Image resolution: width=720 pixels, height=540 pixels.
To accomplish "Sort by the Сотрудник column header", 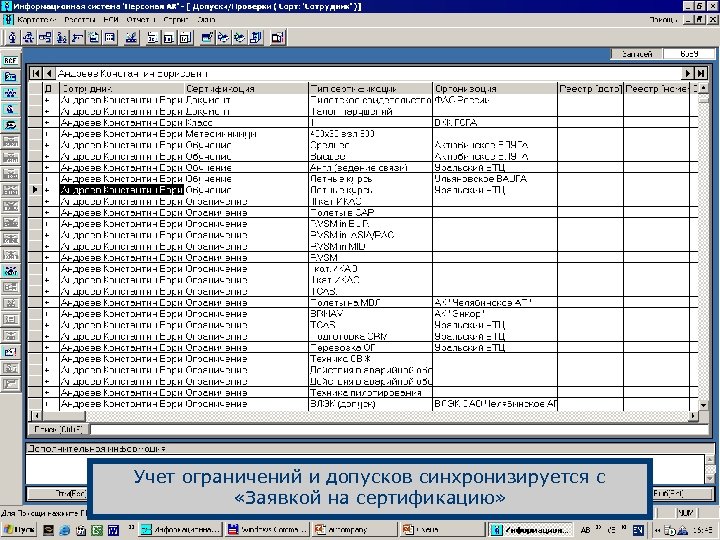I will click(x=122, y=88).
